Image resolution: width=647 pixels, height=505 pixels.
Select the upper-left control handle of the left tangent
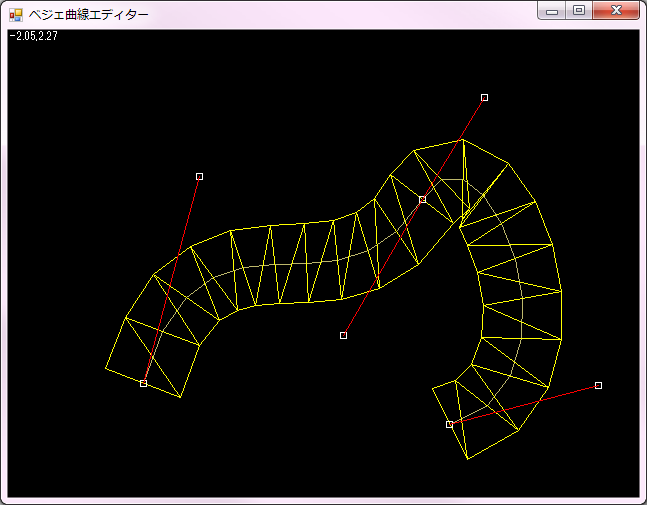coord(199,176)
